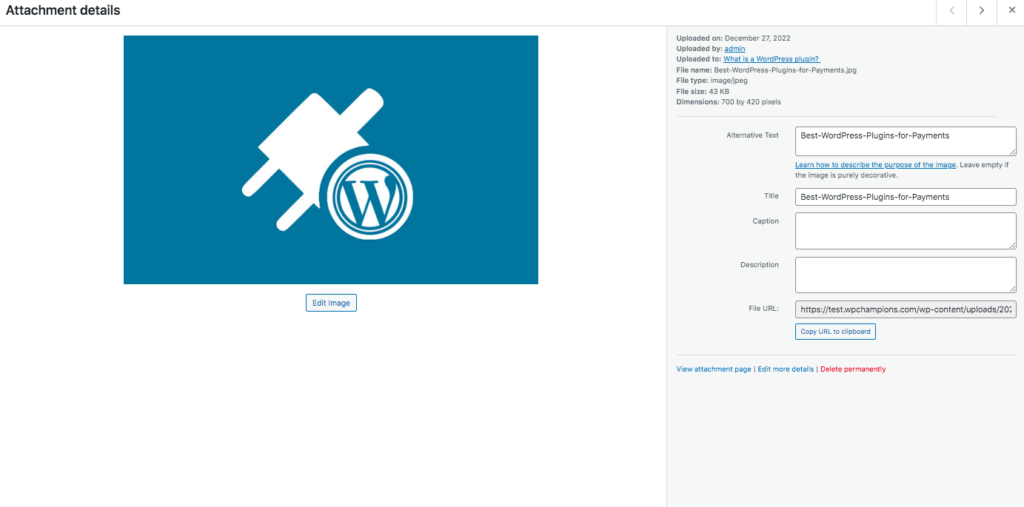Focus the Alternative Text field
The width and height of the screenshot is (1024, 507).
(x=905, y=141)
